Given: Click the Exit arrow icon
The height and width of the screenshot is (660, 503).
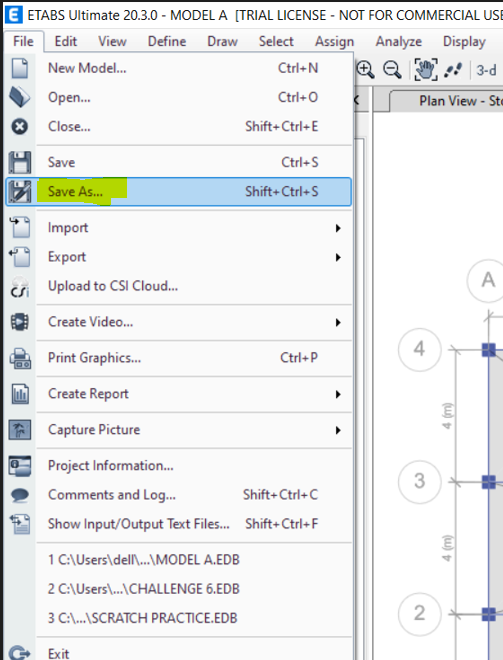Looking at the screenshot, I should point(20,653).
